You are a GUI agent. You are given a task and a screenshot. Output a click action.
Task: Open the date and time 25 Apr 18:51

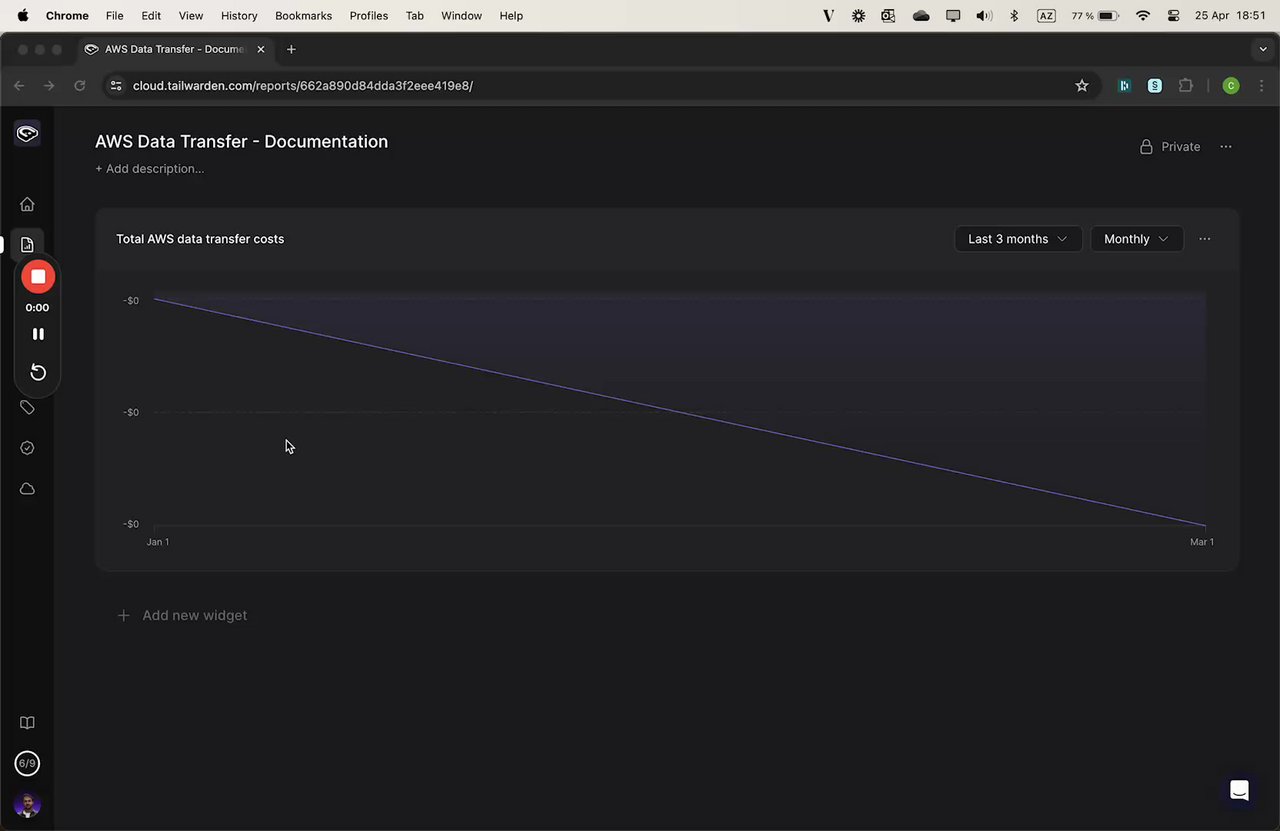pos(1230,16)
